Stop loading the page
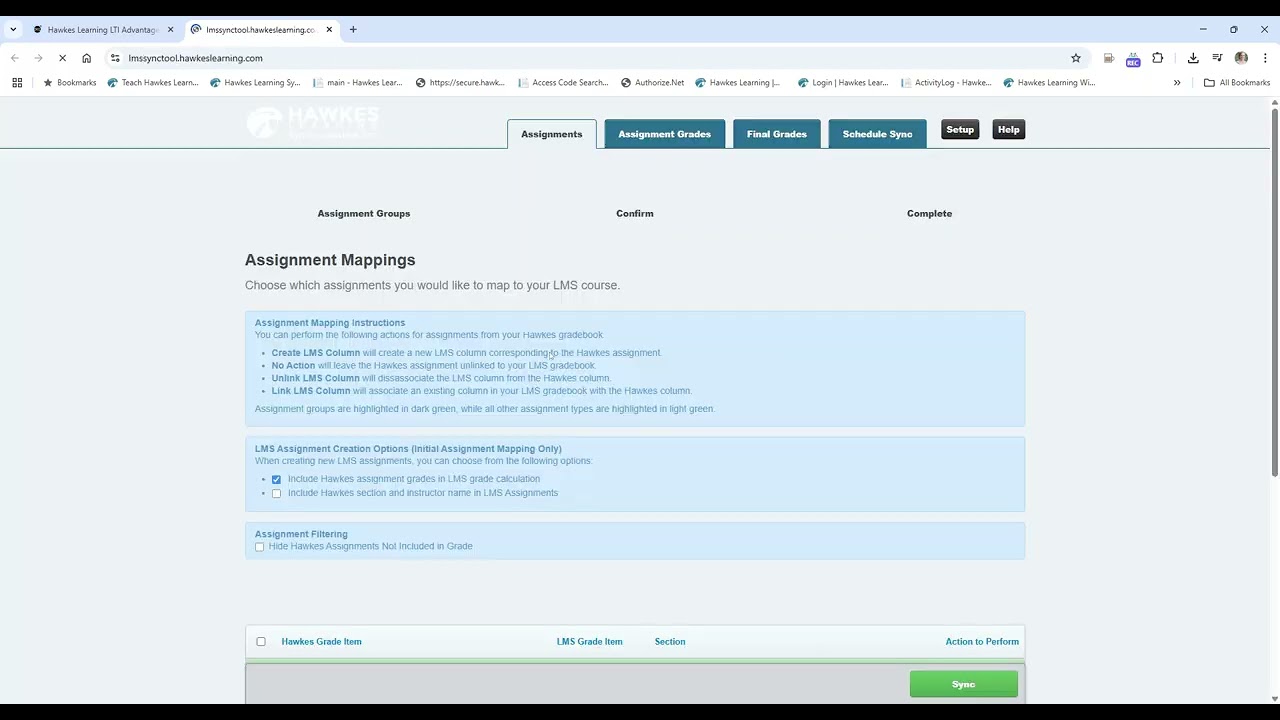The height and width of the screenshot is (720, 1280). (x=62, y=58)
